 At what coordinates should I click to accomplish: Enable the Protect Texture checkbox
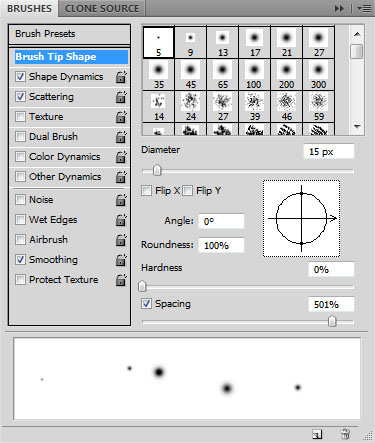tap(20, 280)
